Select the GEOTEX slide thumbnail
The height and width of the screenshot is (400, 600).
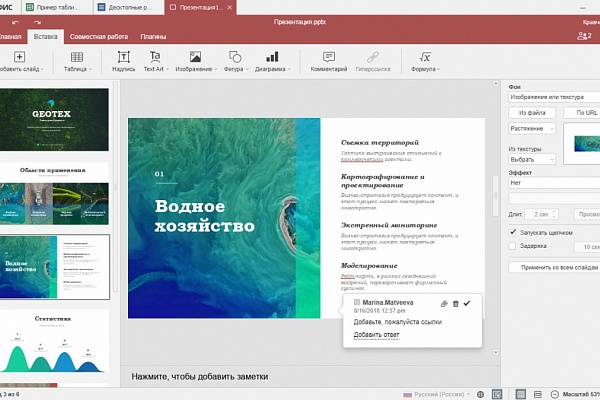click(54, 119)
